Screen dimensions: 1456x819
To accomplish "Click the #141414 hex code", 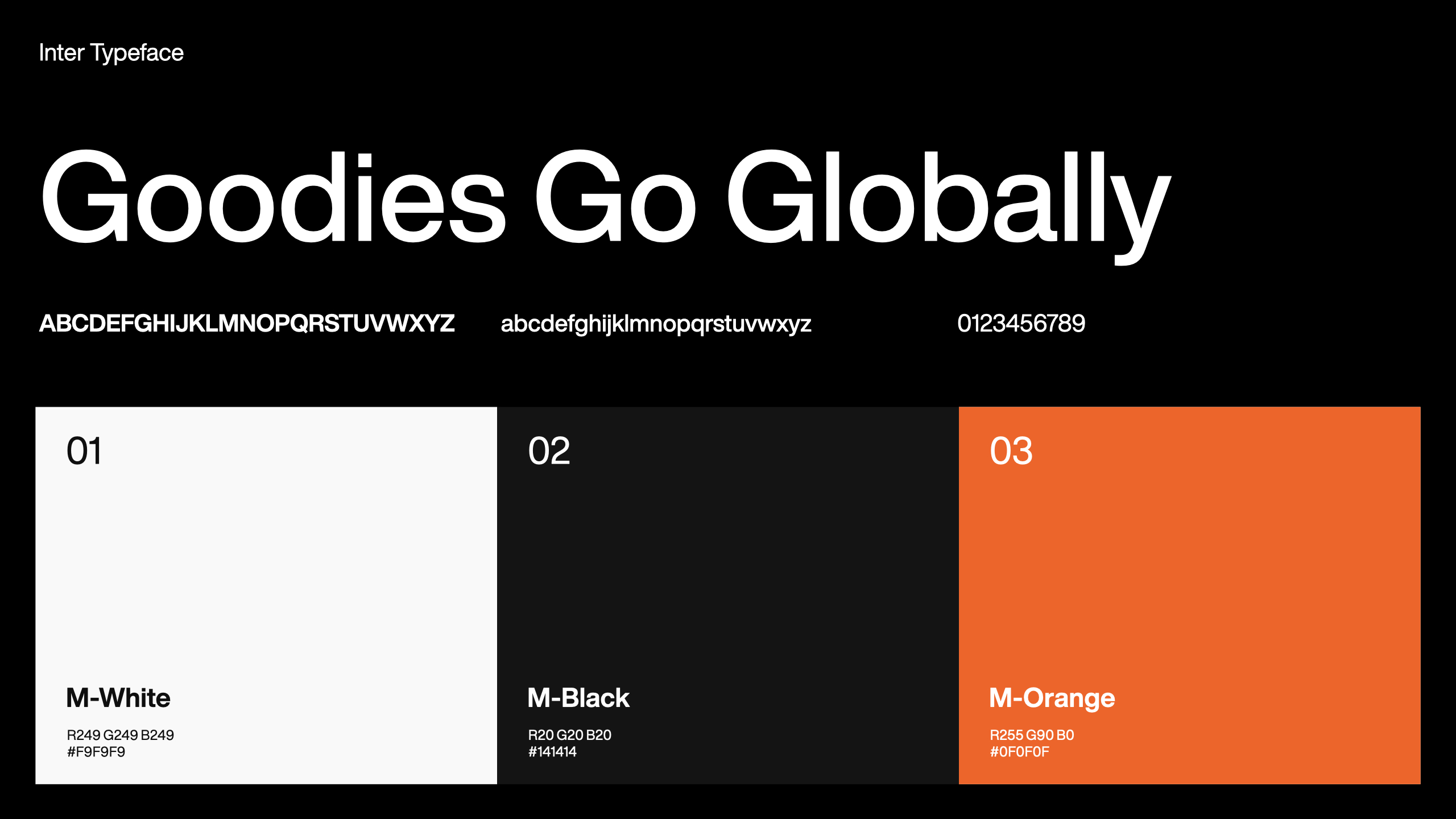I will (x=552, y=752).
